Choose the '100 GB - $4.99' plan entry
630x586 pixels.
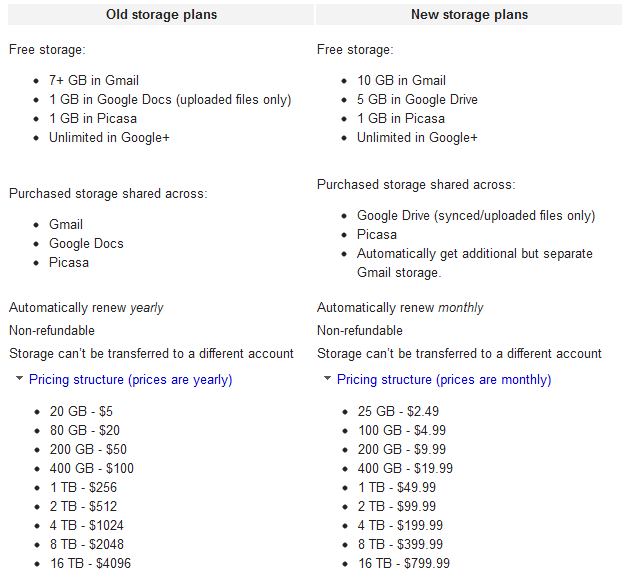point(404,430)
